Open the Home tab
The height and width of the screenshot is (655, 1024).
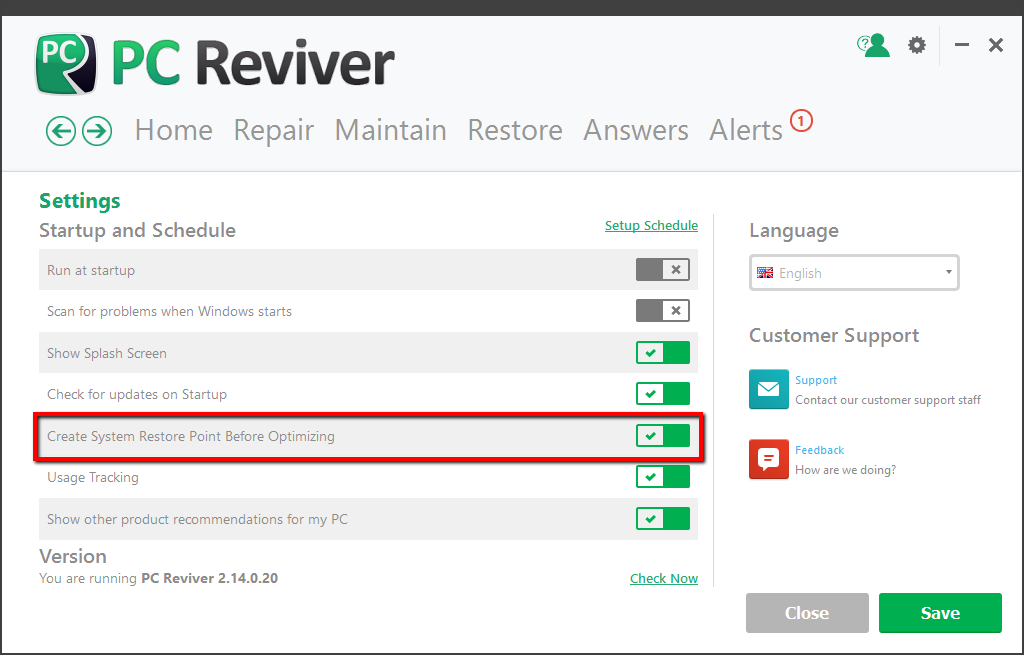(174, 130)
